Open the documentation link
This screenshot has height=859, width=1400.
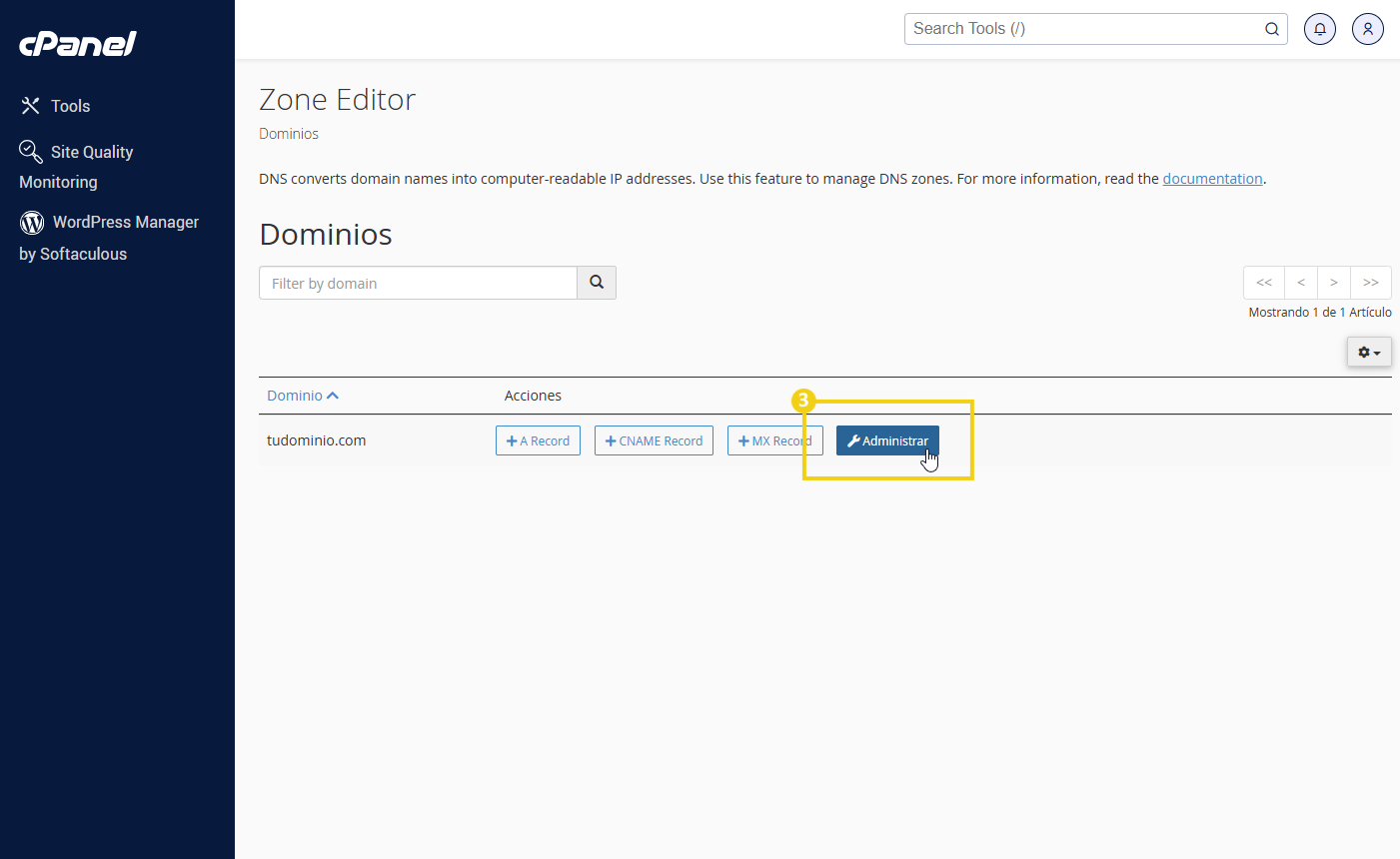pyautogui.click(x=1212, y=179)
